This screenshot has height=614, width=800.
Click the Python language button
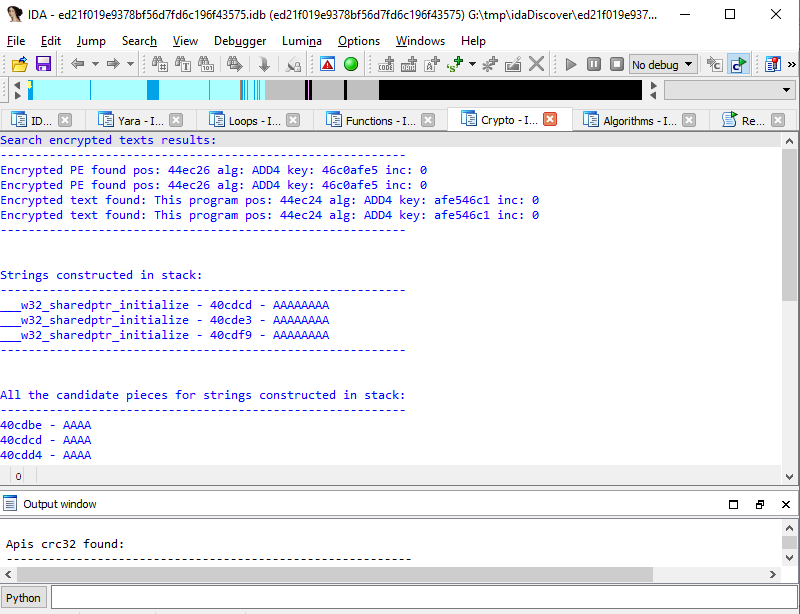(x=24, y=598)
